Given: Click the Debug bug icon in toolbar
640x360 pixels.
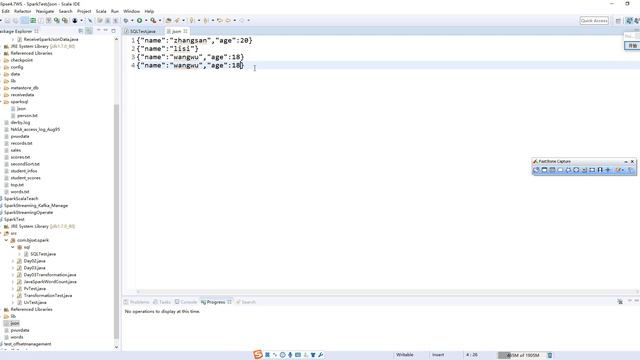Looking at the screenshot, I should (x=126, y=20).
